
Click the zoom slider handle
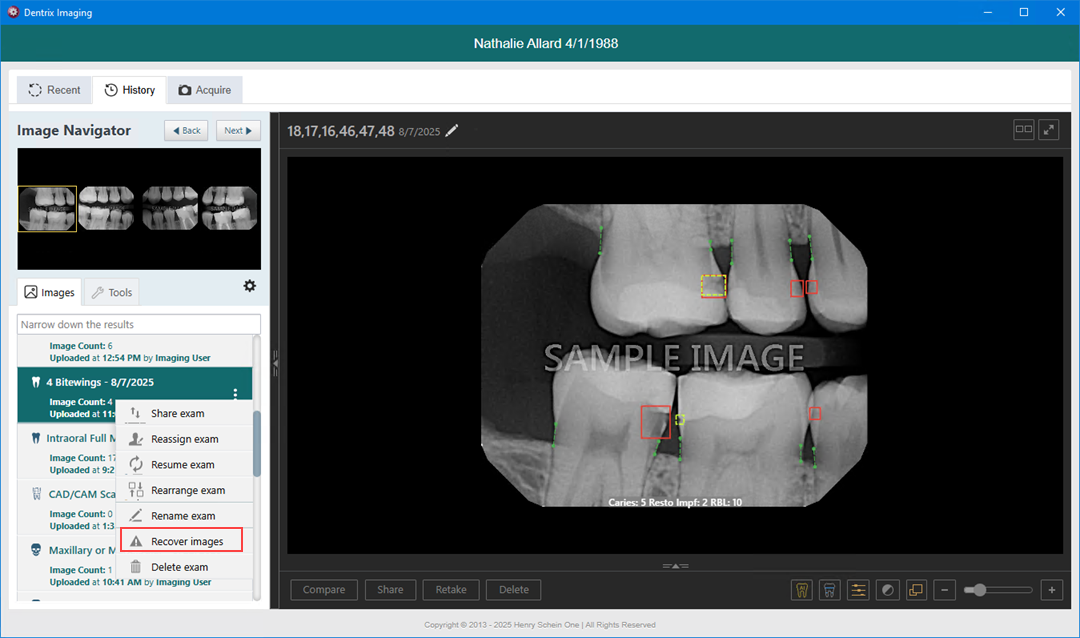pyautogui.click(x=979, y=590)
